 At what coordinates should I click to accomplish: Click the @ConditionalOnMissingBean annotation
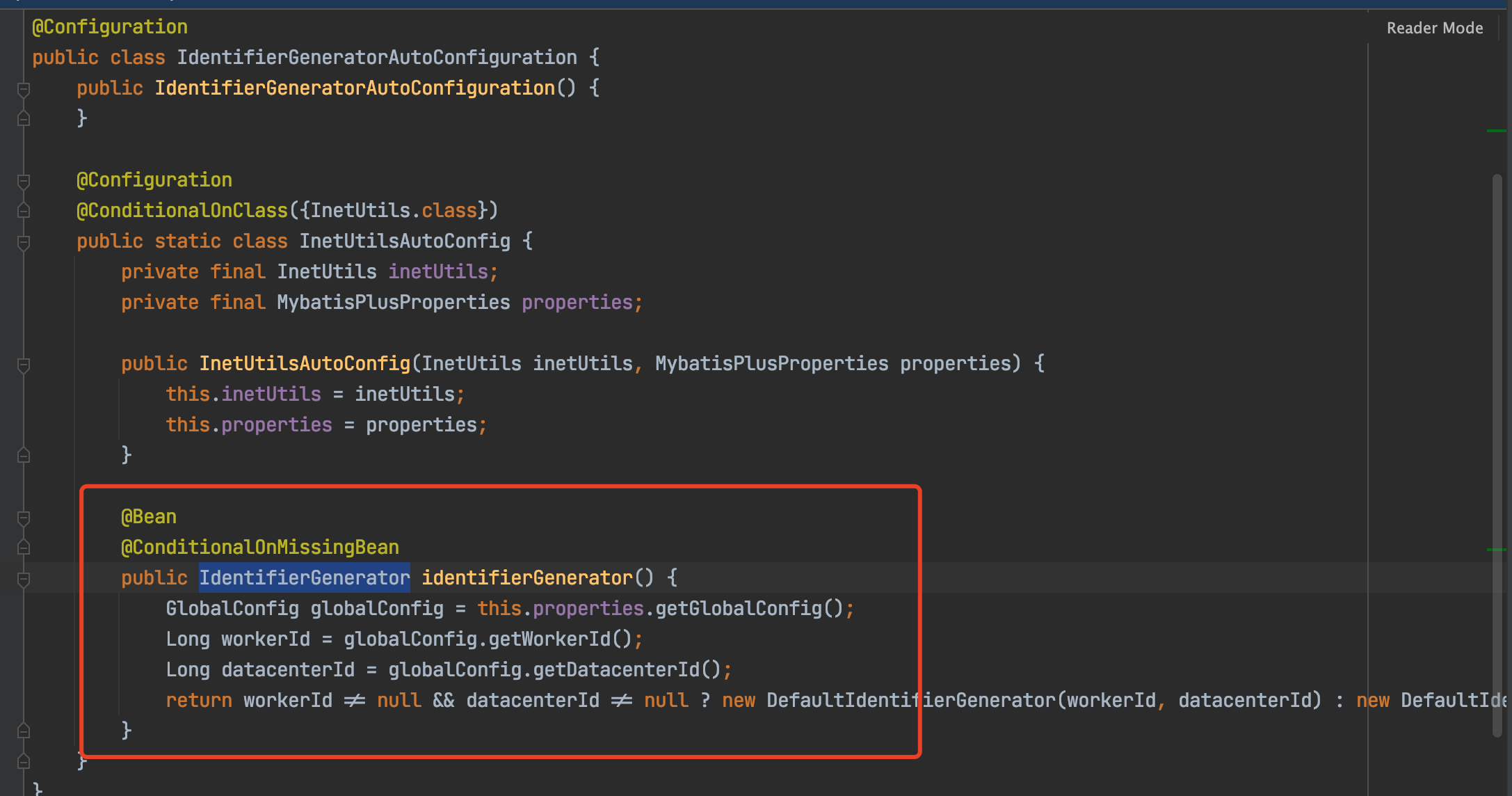(260, 548)
